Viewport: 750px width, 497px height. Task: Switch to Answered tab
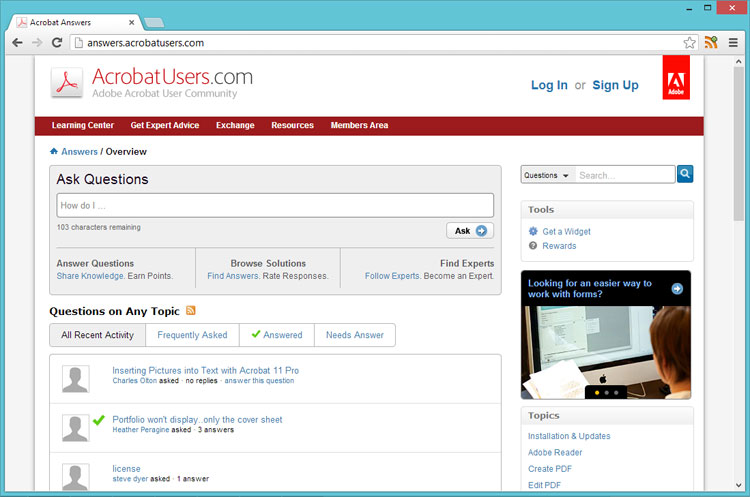[277, 335]
